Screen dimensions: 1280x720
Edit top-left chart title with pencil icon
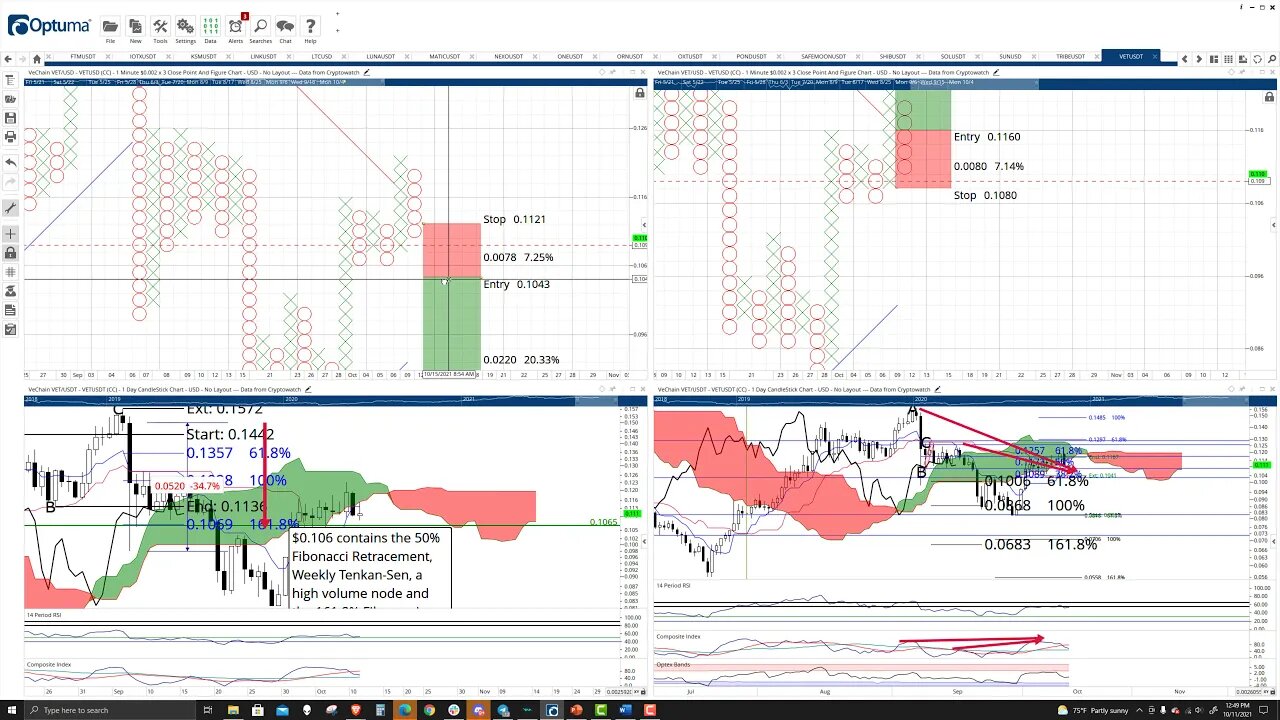pyautogui.click(x=367, y=72)
